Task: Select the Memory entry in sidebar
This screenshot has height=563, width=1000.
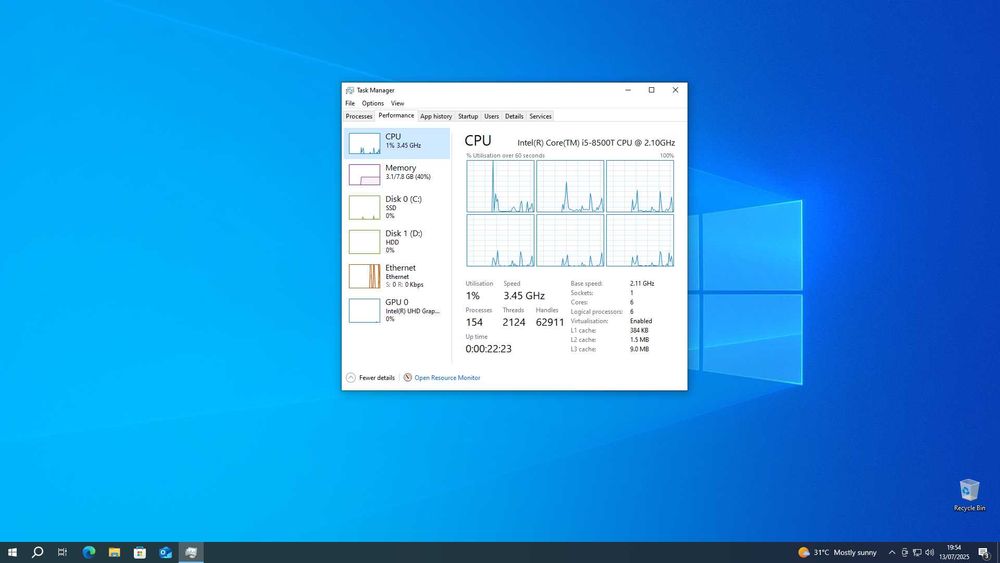Action: 397,174
